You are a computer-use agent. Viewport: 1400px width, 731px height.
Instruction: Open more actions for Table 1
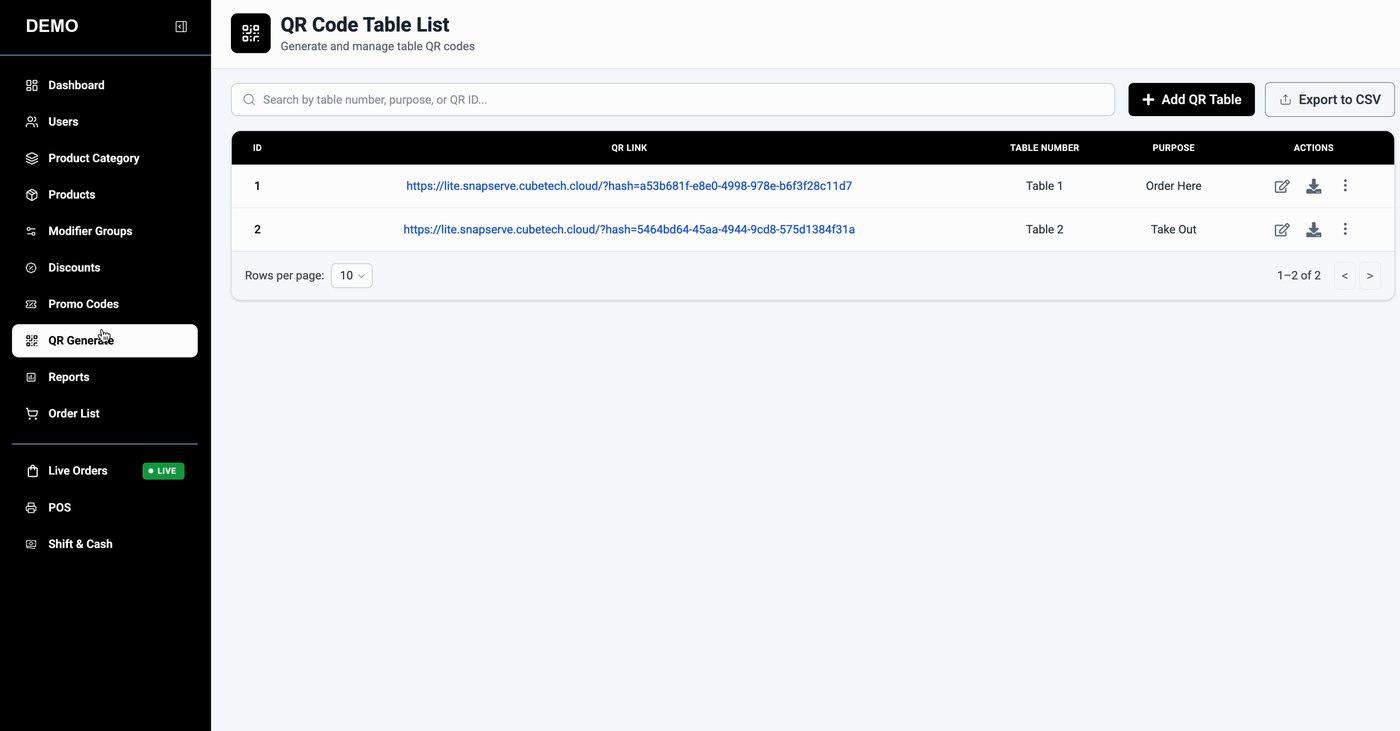click(x=1345, y=186)
